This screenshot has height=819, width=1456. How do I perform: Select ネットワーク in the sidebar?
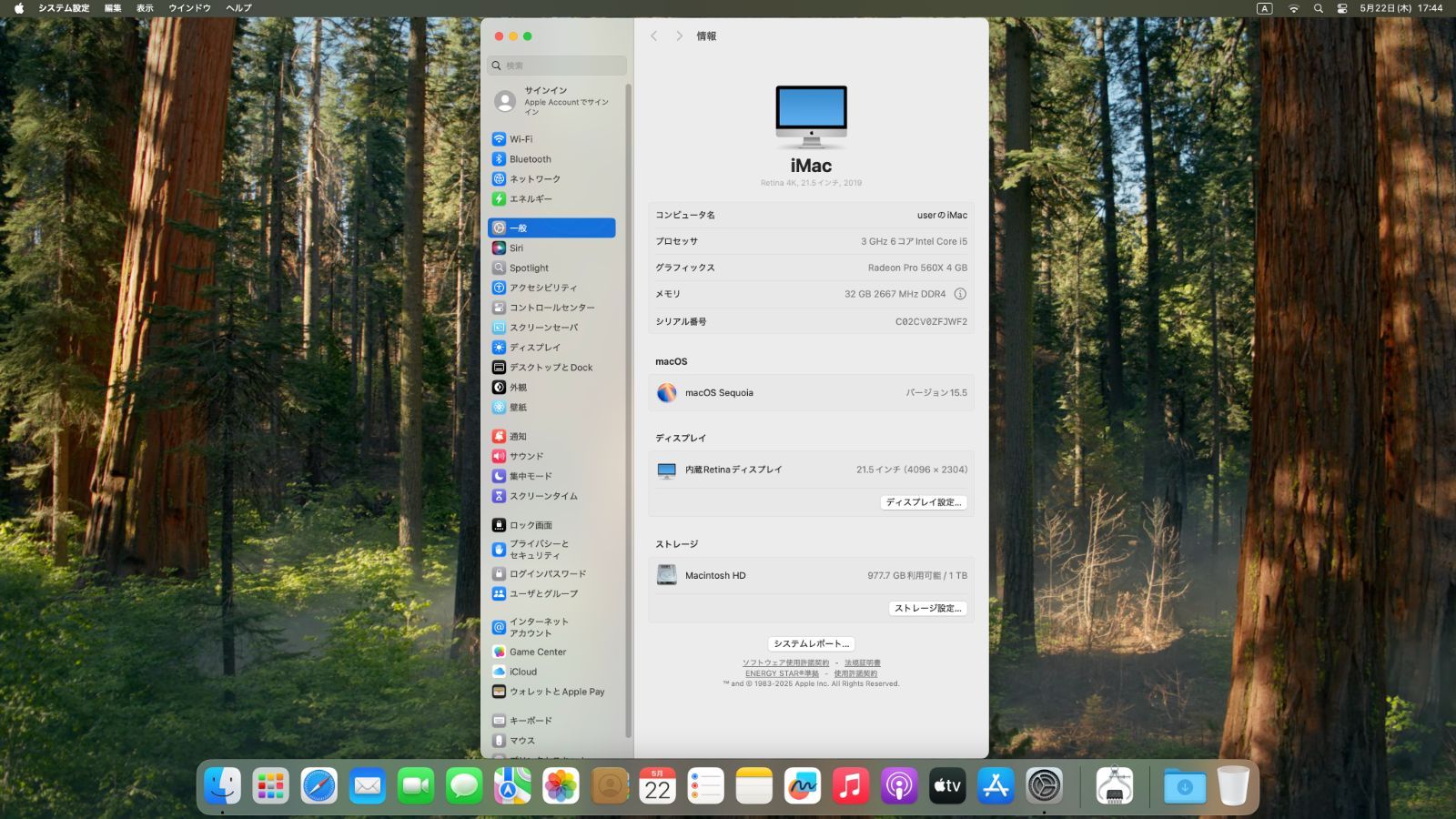click(x=551, y=179)
